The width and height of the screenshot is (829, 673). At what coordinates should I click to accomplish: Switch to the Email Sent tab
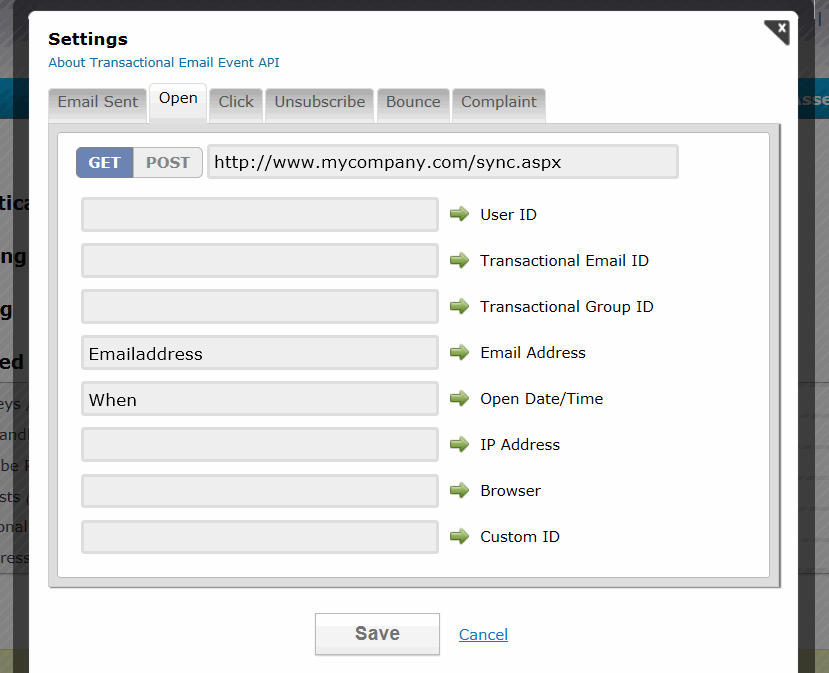[97, 101]
